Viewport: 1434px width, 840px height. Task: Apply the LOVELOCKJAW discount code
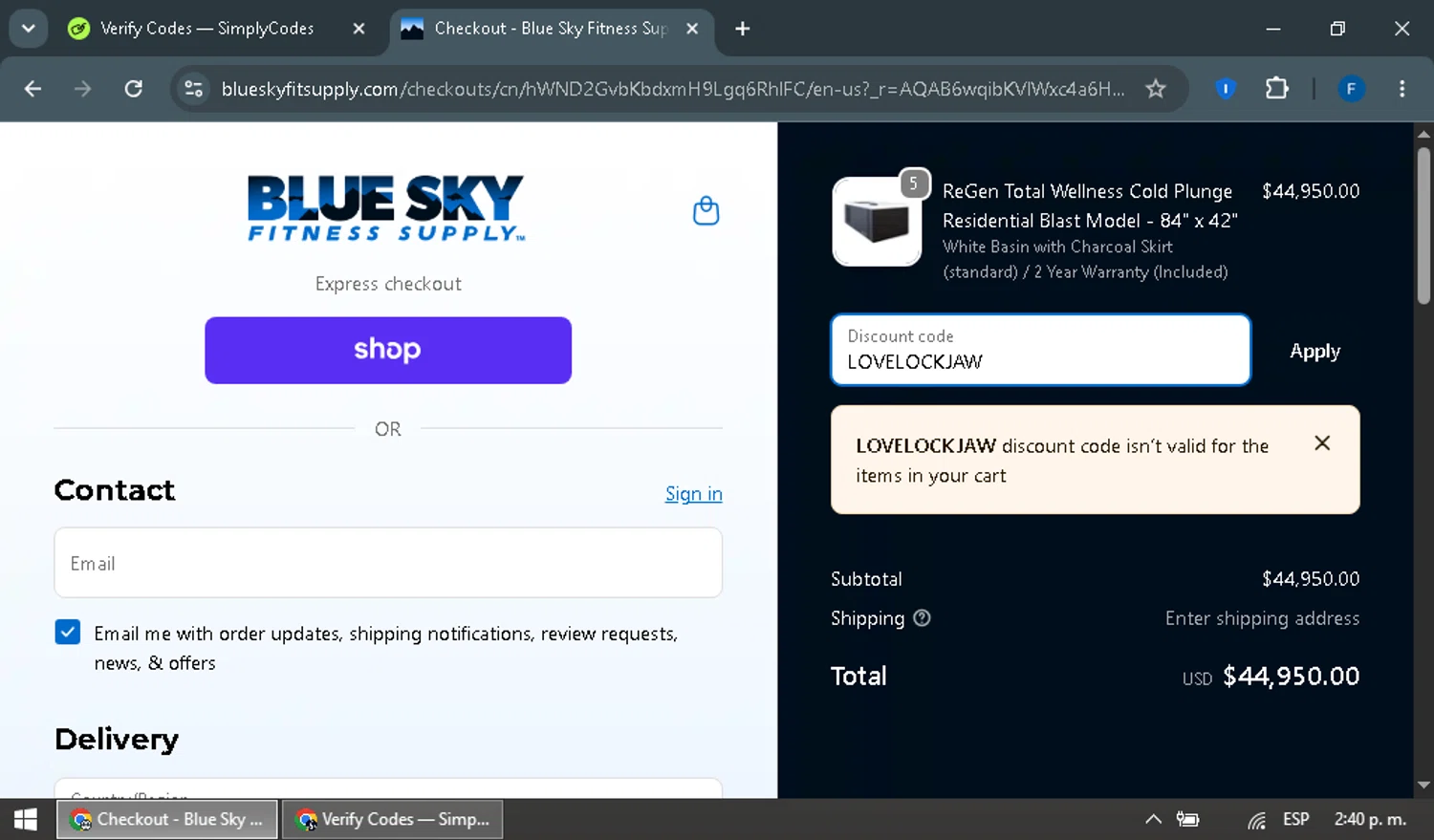point(1314,351)
